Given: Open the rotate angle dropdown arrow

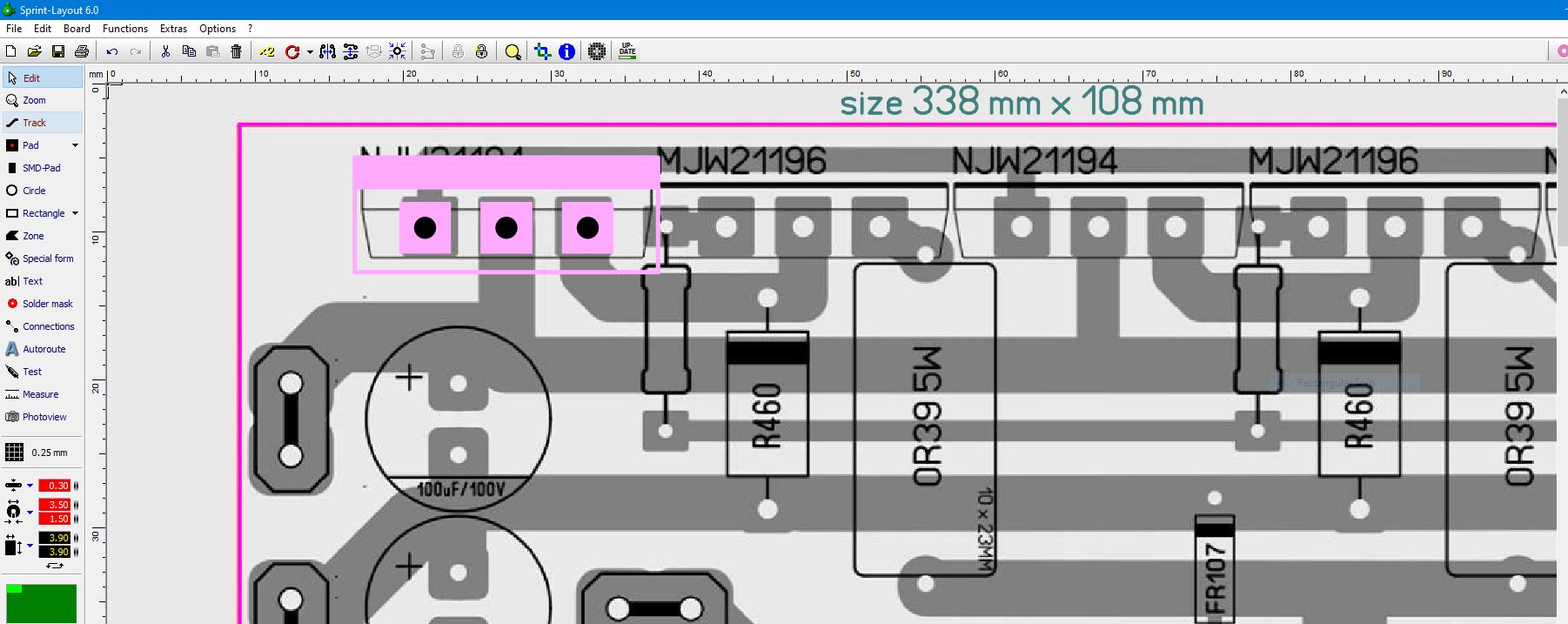Looking at the screenshot, I should point(310,52).
